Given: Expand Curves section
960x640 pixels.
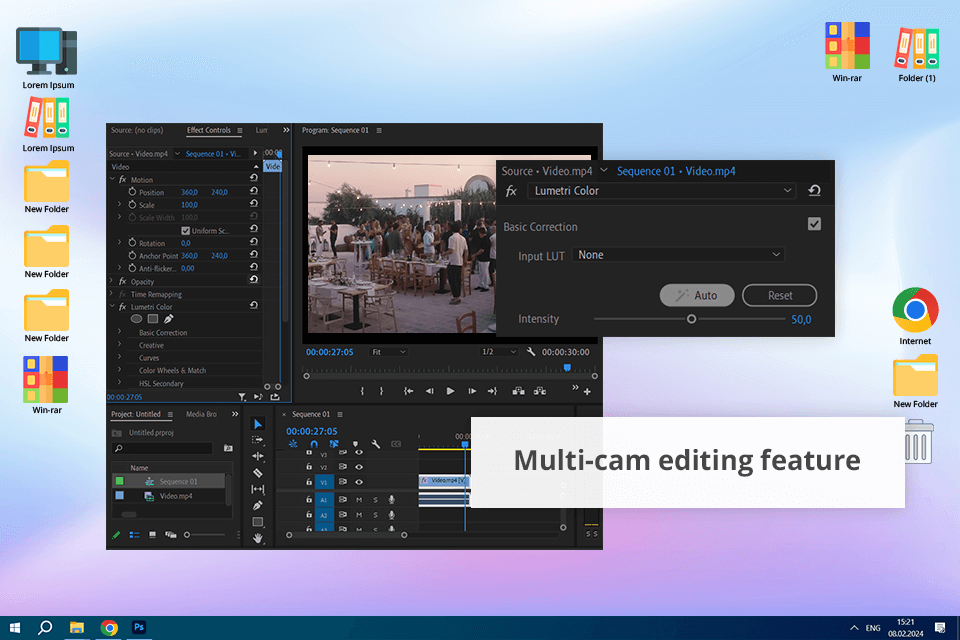Looking at the screenshot, I should coord(119,358).
